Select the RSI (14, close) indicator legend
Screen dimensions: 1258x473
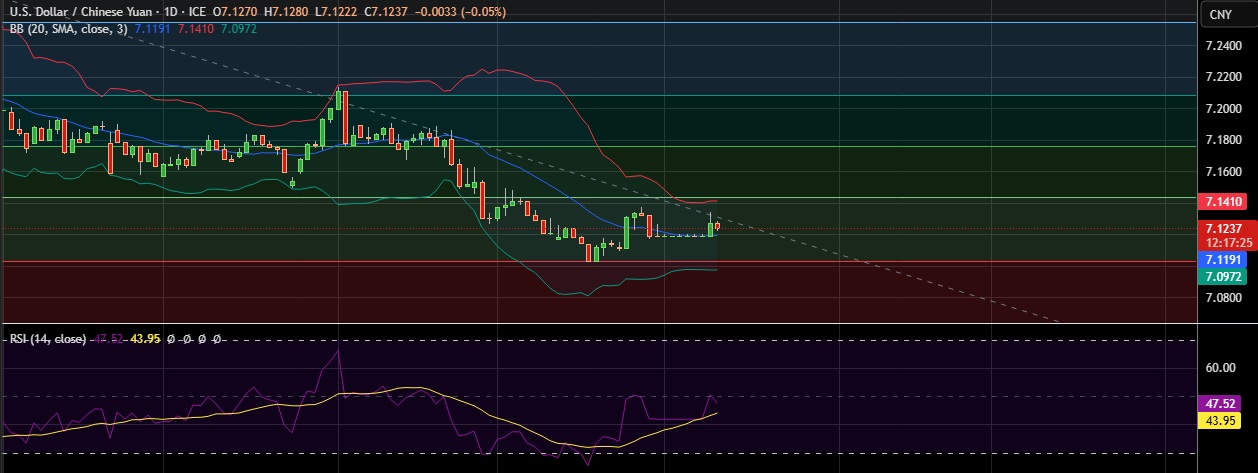pos(47,340)
